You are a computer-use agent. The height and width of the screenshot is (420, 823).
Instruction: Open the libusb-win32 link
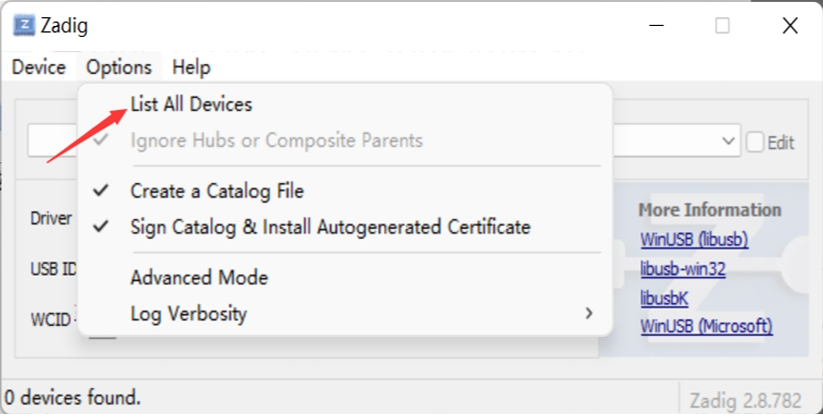[x=683, y=269]
